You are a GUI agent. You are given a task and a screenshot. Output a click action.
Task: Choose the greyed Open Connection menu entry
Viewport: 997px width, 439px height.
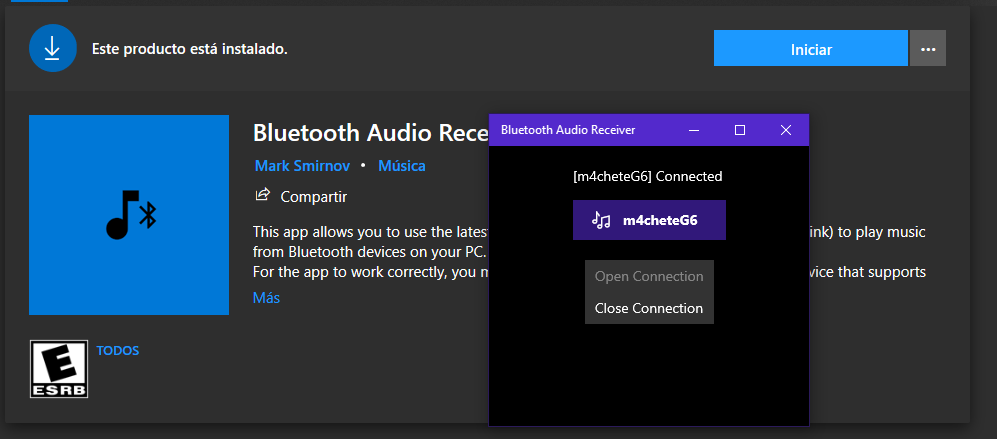point(649,276)
